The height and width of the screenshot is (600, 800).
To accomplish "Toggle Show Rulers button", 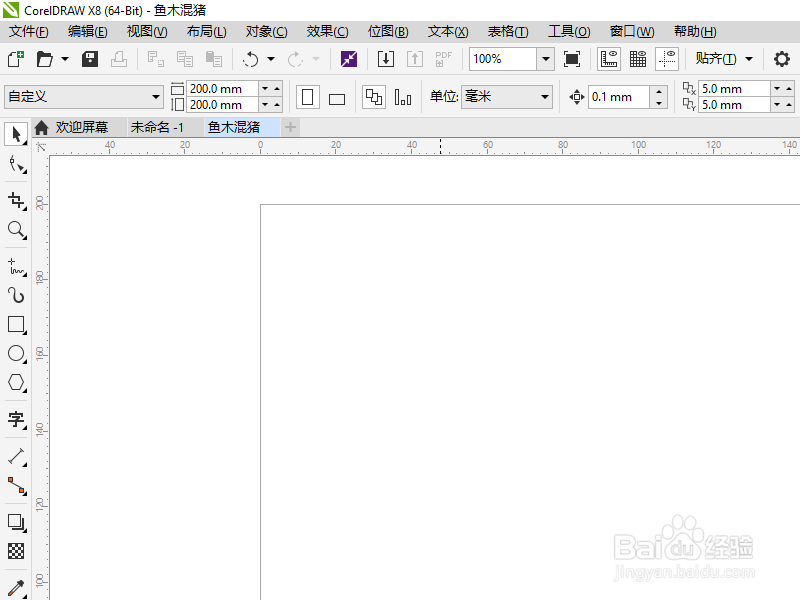I will [609, 59].
